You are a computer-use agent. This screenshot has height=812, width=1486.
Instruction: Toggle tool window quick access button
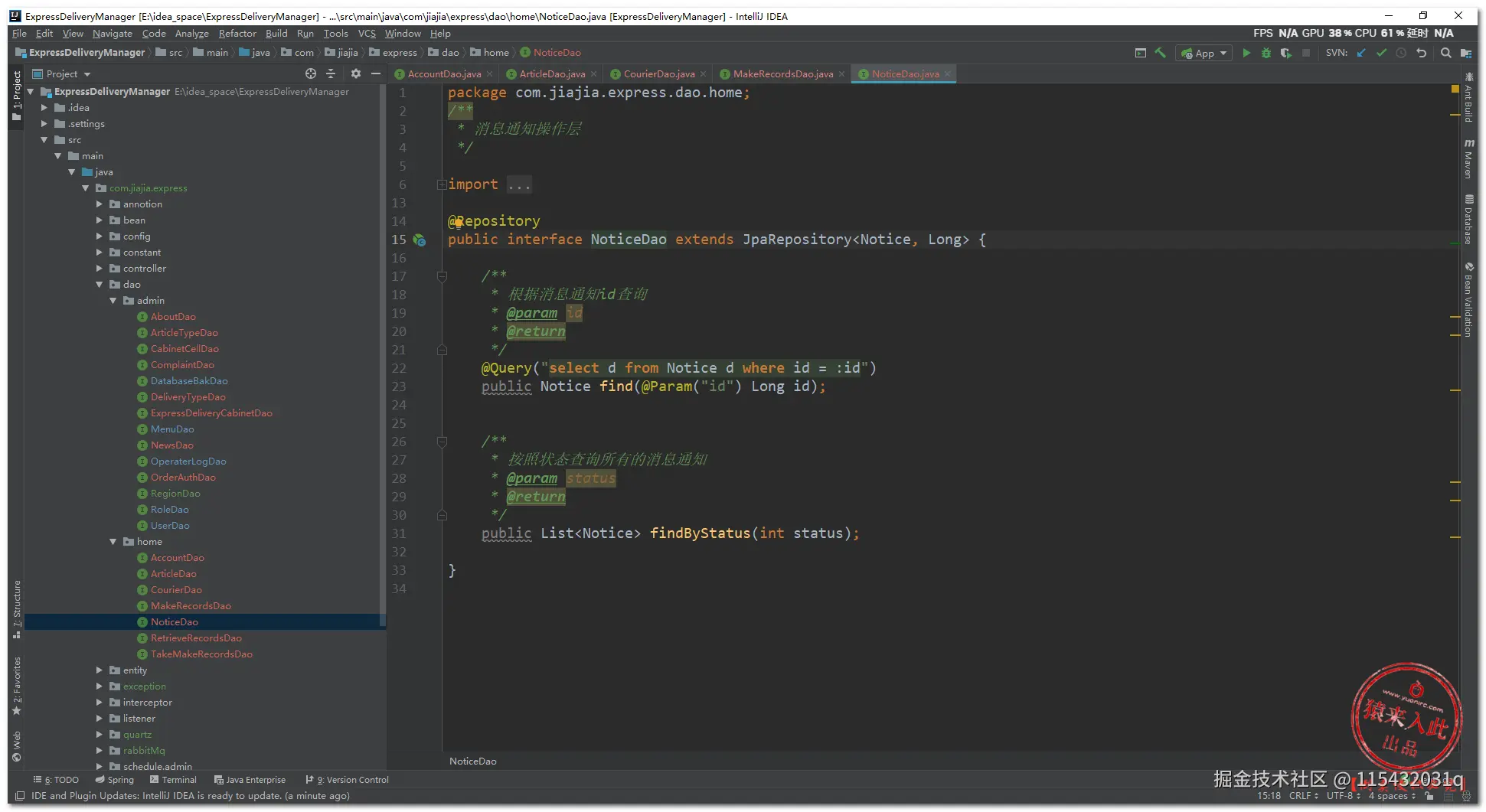[x=20, y=796]
